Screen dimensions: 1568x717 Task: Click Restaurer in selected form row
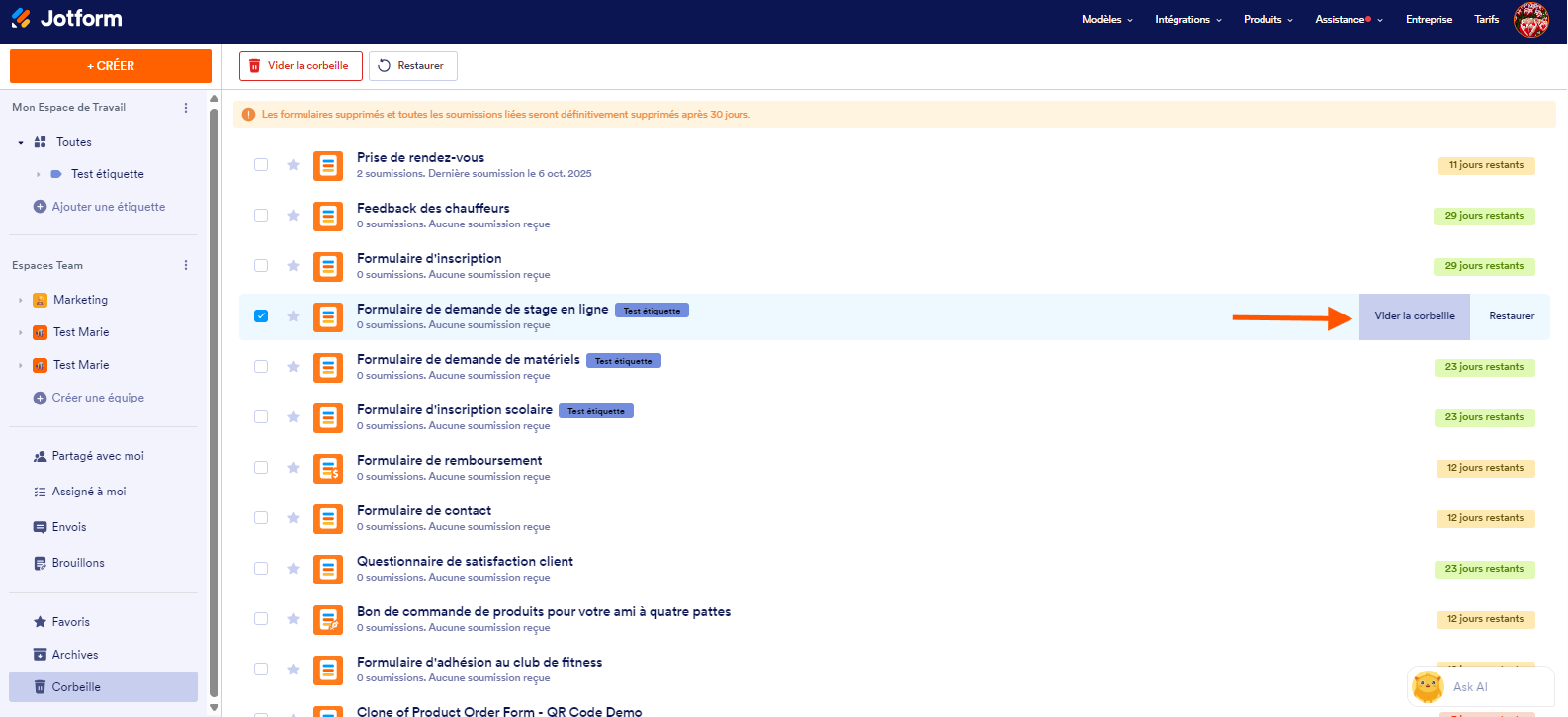click(1512, 316)
